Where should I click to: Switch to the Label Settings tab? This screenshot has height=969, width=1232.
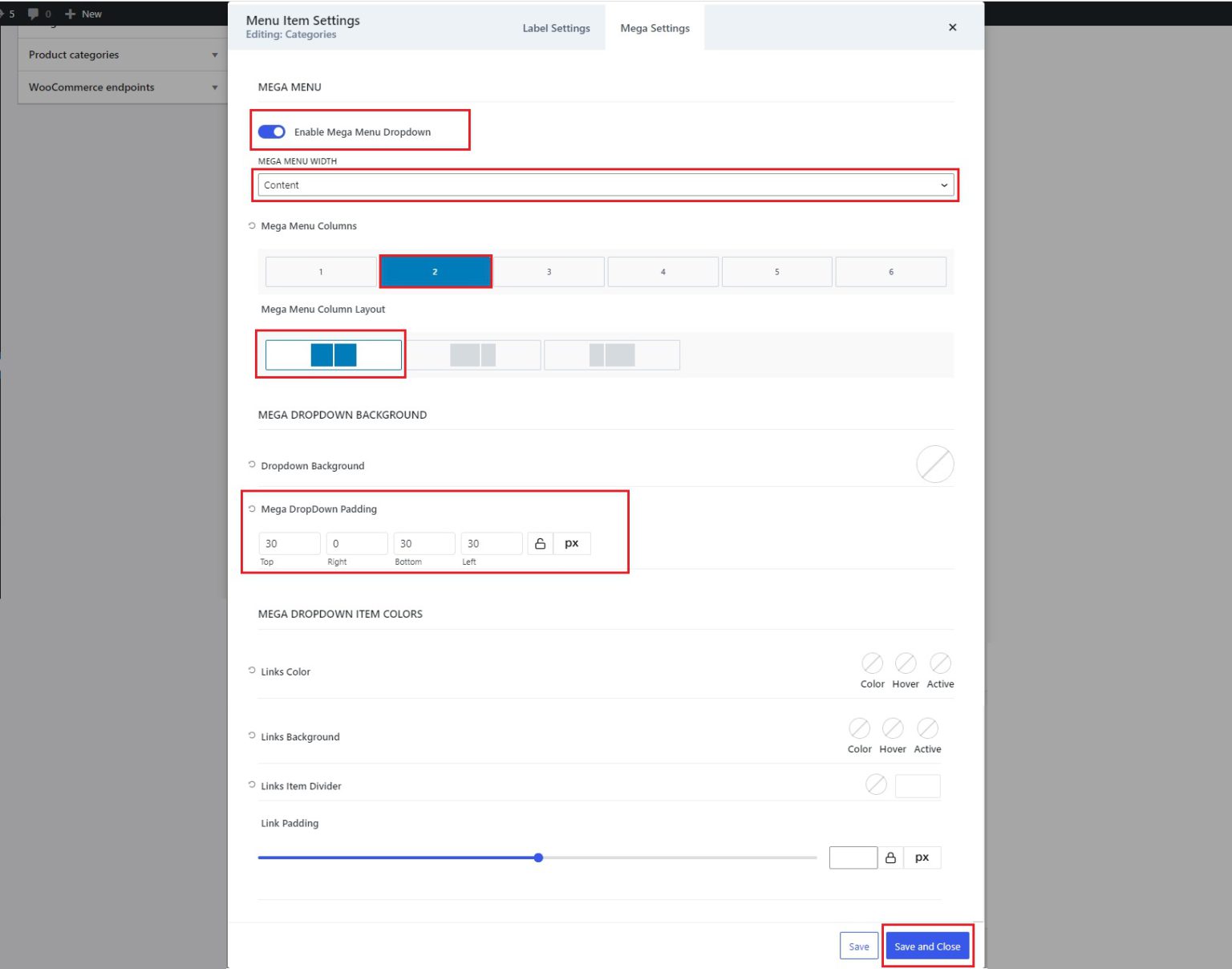556,27
